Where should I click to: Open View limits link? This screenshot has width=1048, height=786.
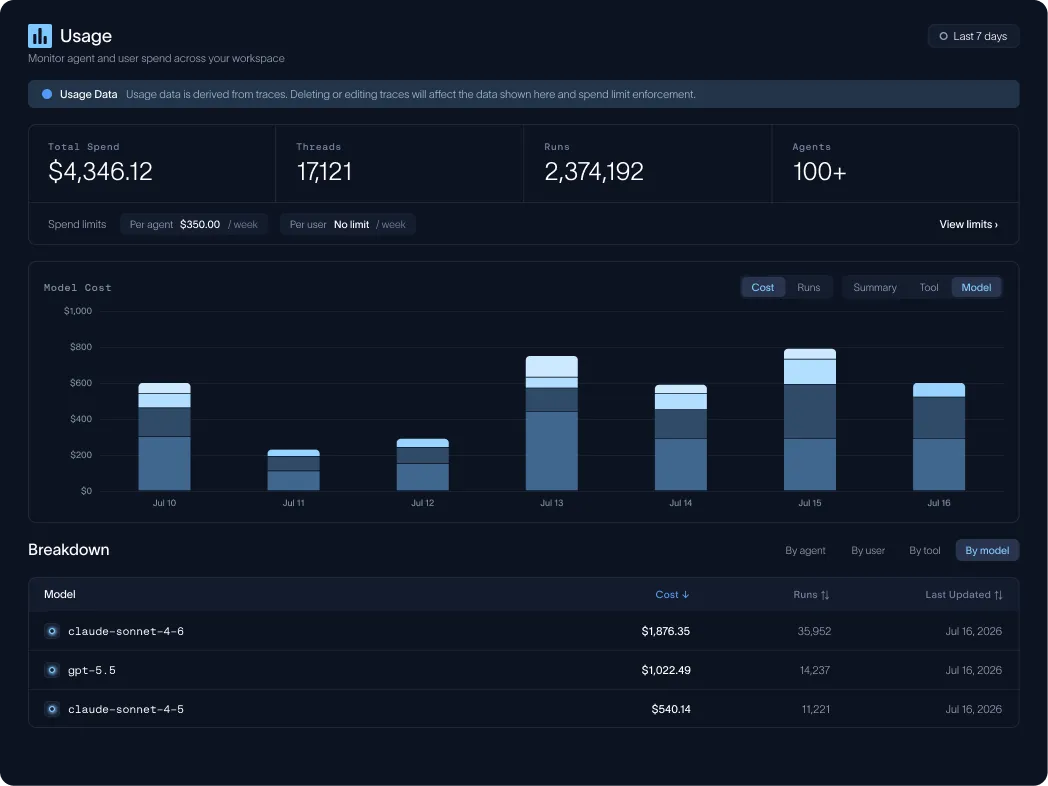tap(968, 225)
